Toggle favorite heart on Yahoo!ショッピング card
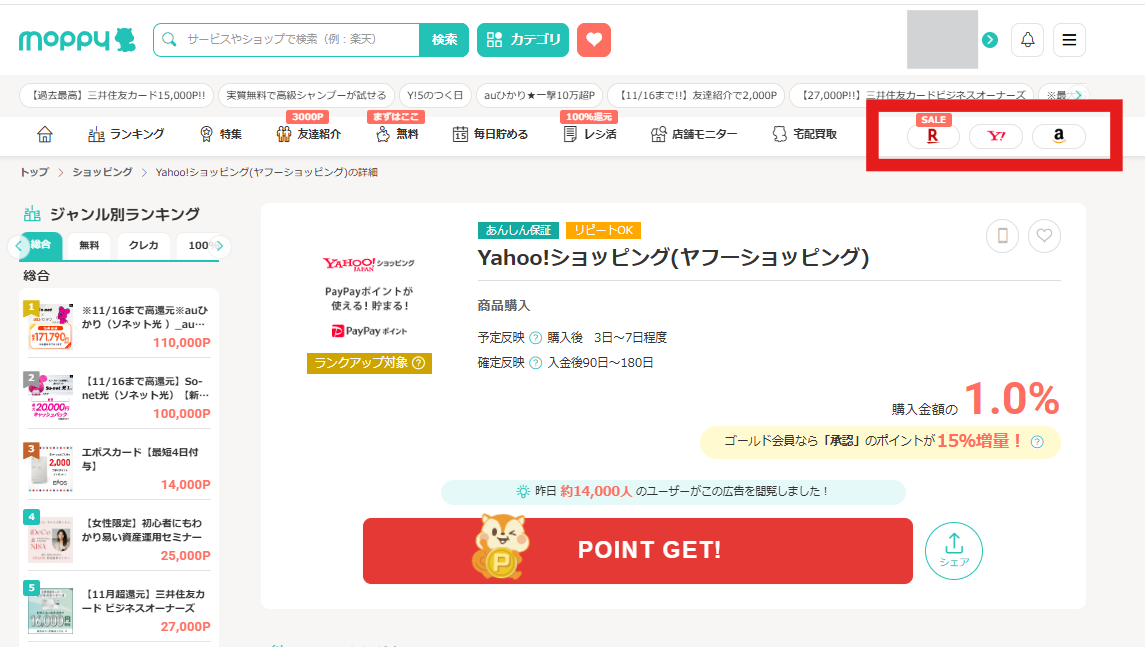The height and width of the screenshot is (647, 1145). pos(1044,236)
